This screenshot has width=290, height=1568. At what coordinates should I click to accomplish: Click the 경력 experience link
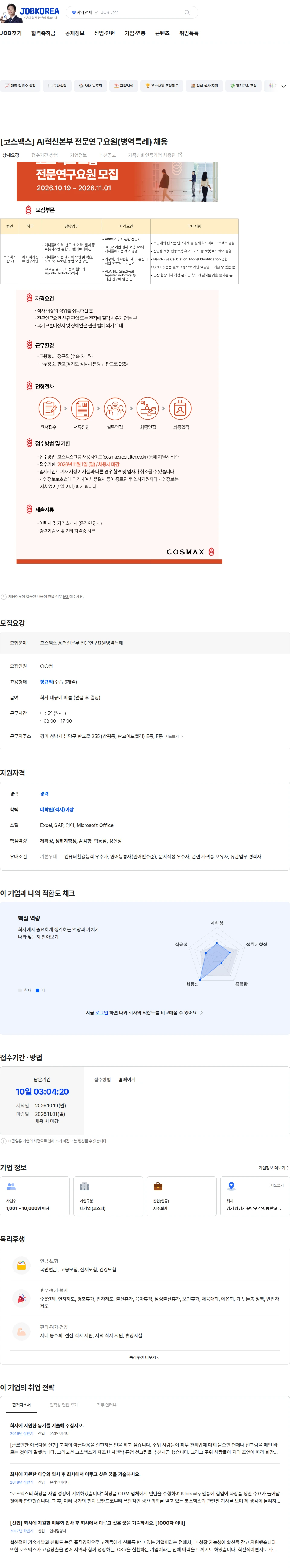pos(44,794)
